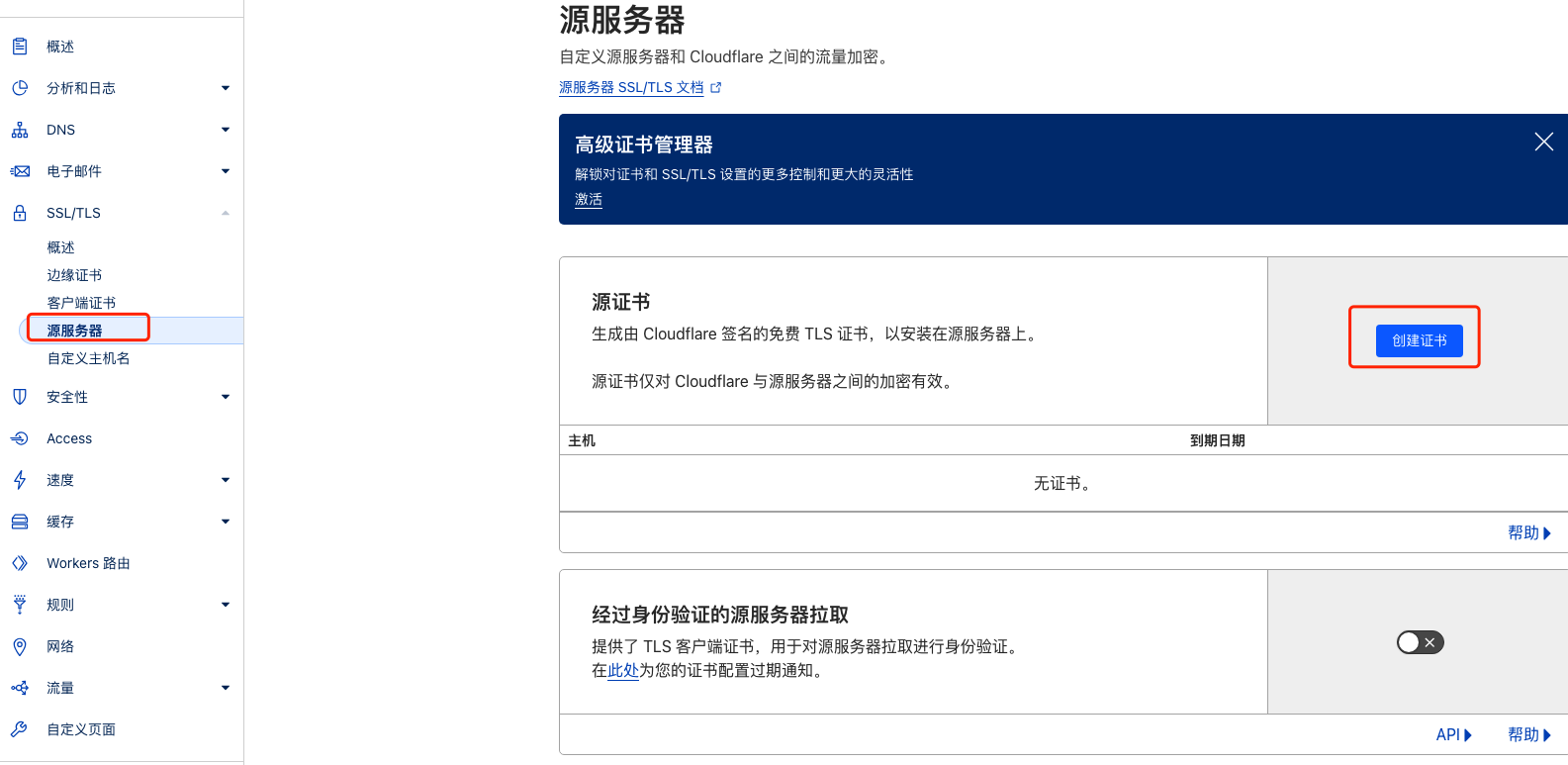
Task: Click the 自定义页面 wrench icon
Action: pyautogui.click(x=20, y=729)
